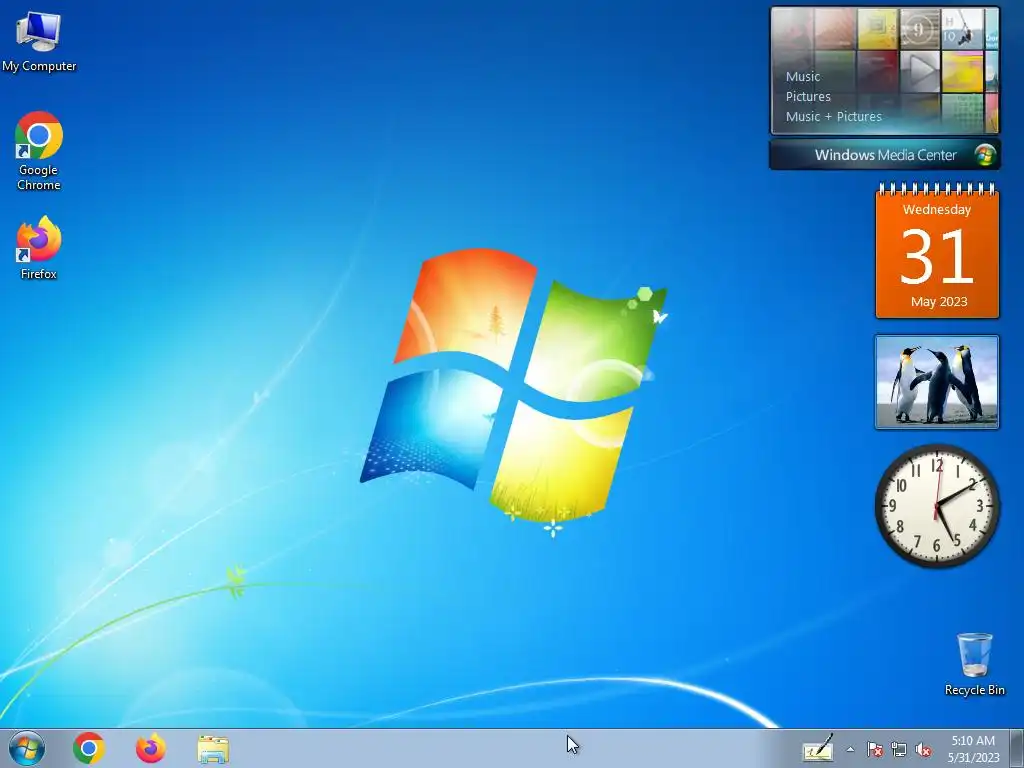Open Windows Explorer from the taskbar
This screenshot has height=768, width=1024.
pos(213,749)
